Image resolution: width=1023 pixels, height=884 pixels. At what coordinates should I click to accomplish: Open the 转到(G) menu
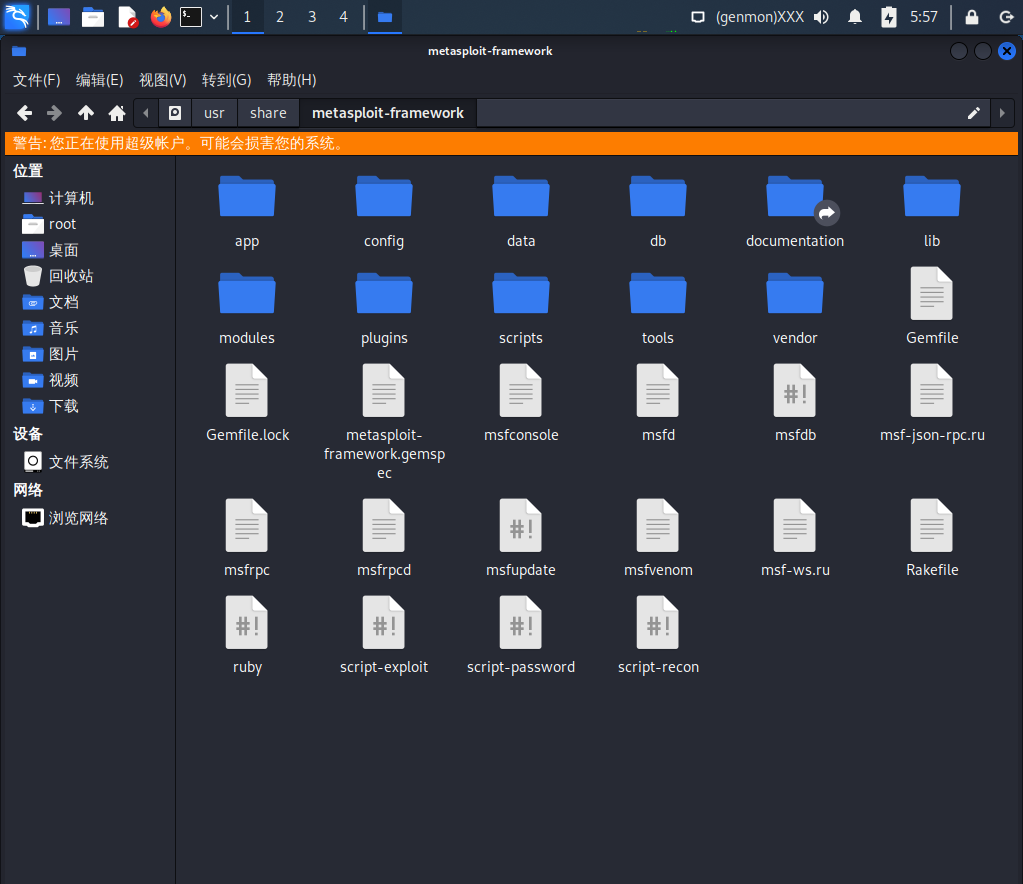(226, 80)
